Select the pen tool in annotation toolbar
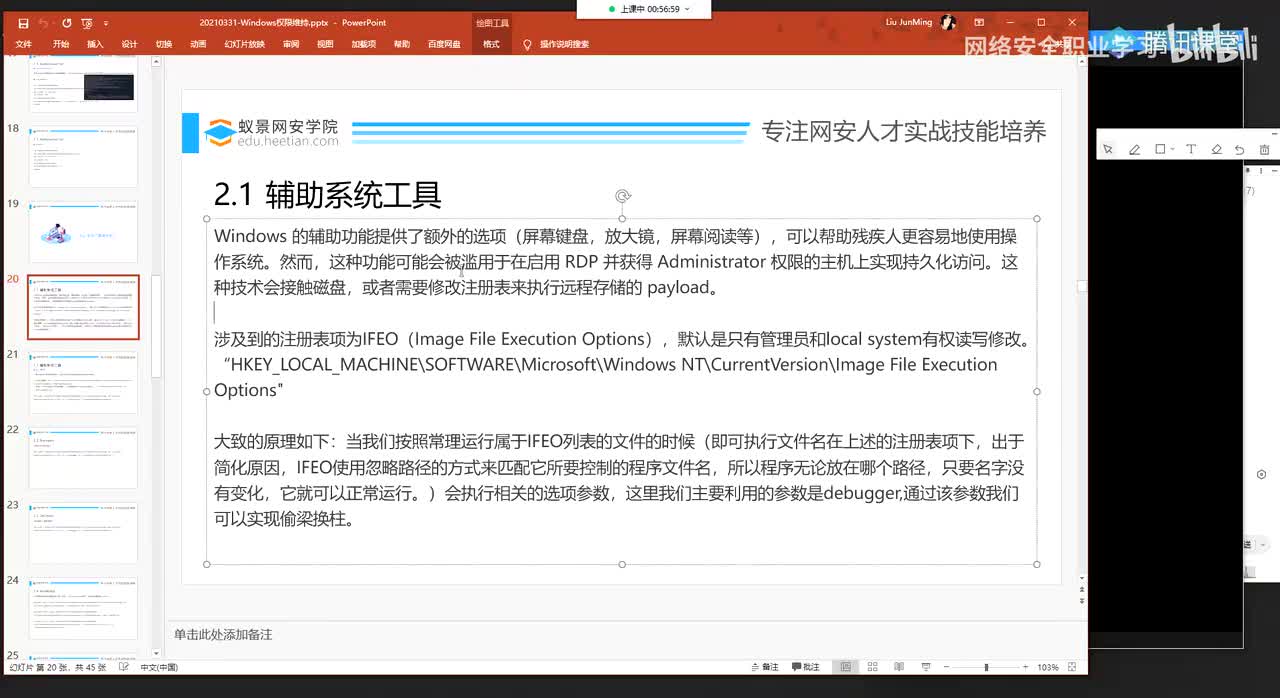 tap(1134, 149)
